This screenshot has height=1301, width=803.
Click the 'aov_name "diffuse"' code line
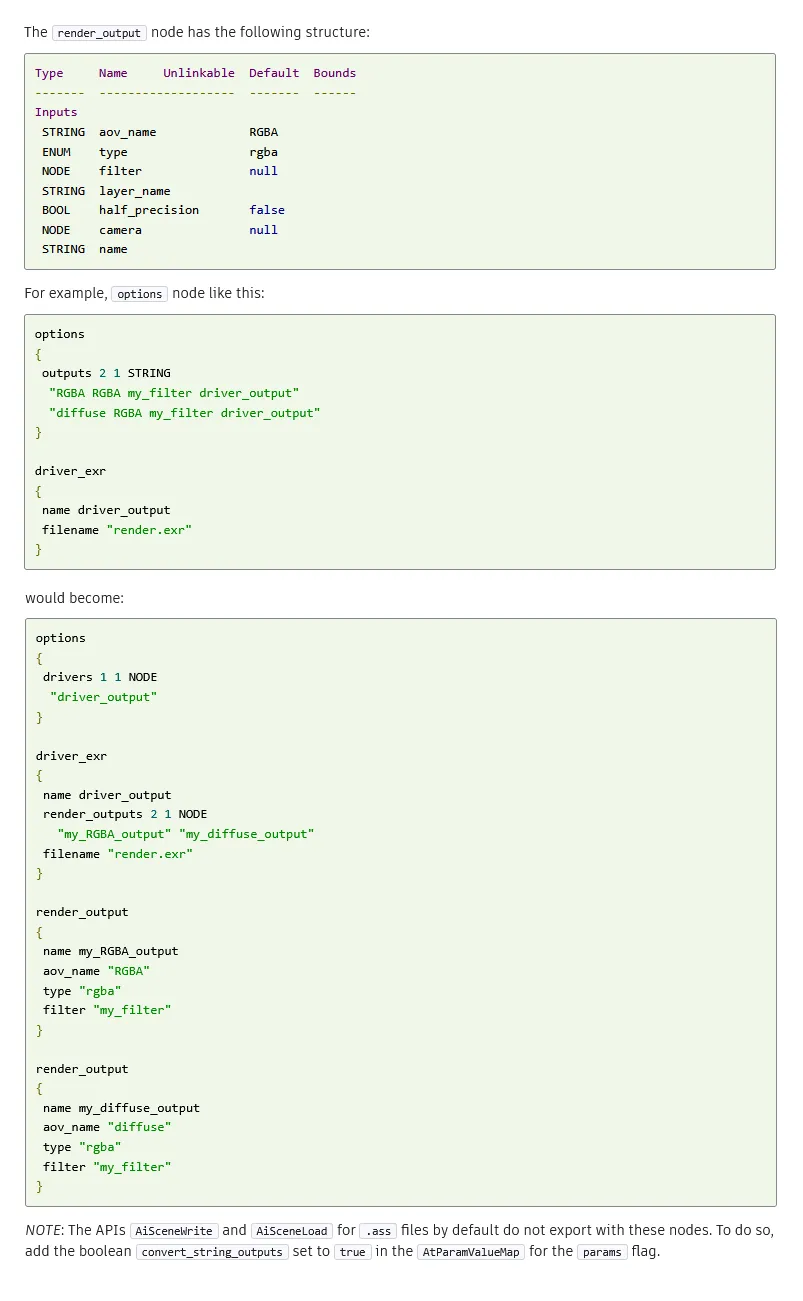(x=107, y=1127)
